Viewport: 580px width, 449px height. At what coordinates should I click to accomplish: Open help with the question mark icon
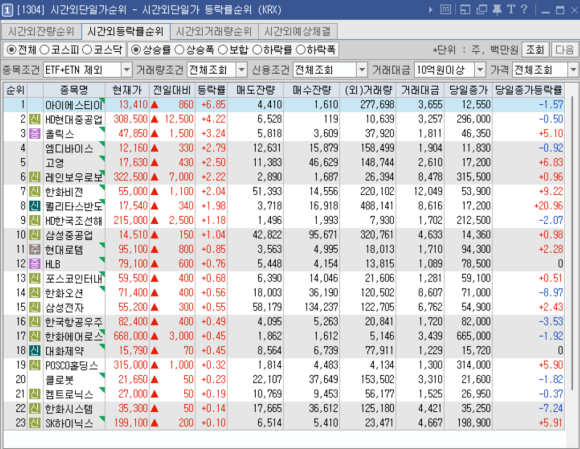pyautogui.click(x=524, y=10)
